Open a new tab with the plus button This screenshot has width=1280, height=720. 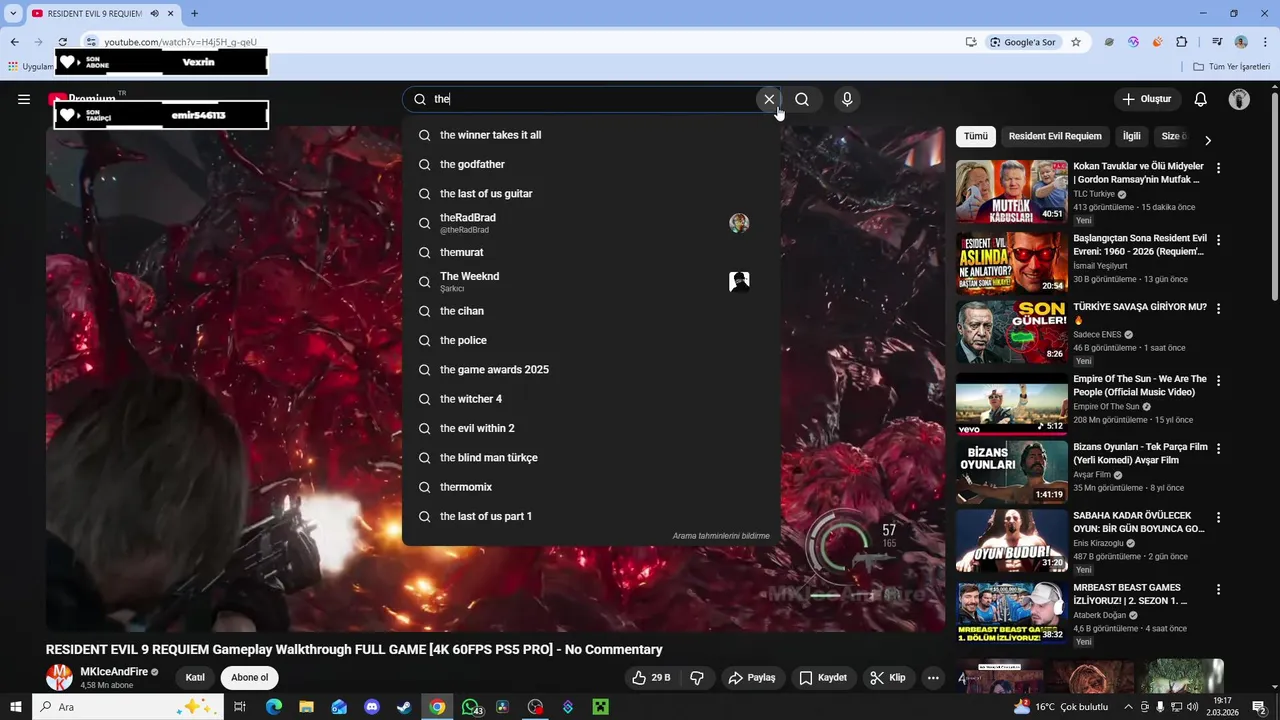(x=194, y=14)
